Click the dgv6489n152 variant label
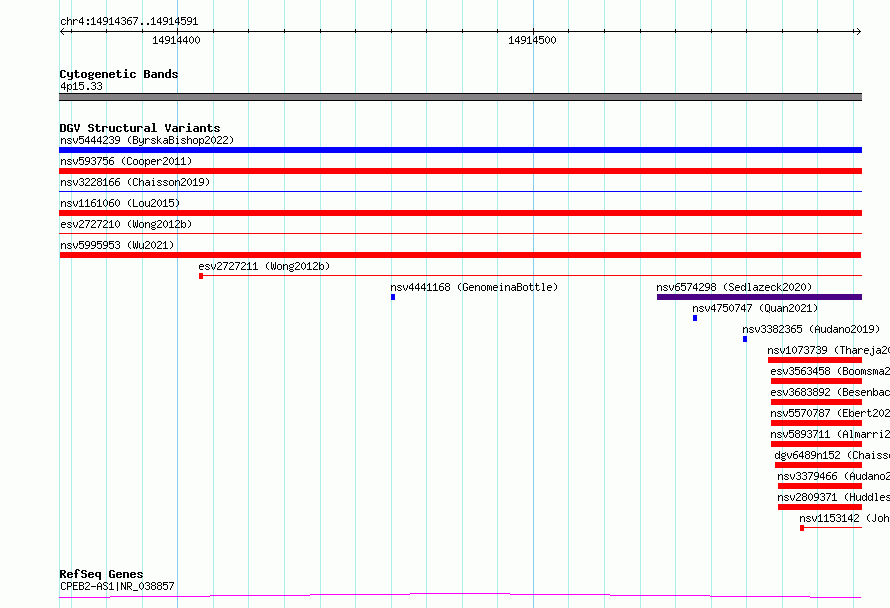This screenshot has width=890, height=608. pyautogui.click(x=832, y=455)
